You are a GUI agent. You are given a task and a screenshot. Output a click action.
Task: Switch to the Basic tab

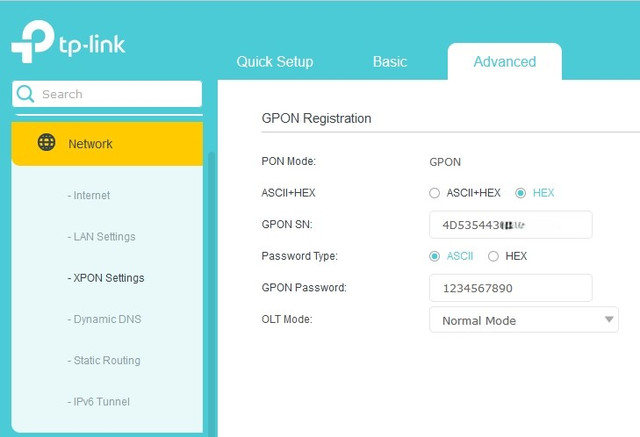pos(390,62)
